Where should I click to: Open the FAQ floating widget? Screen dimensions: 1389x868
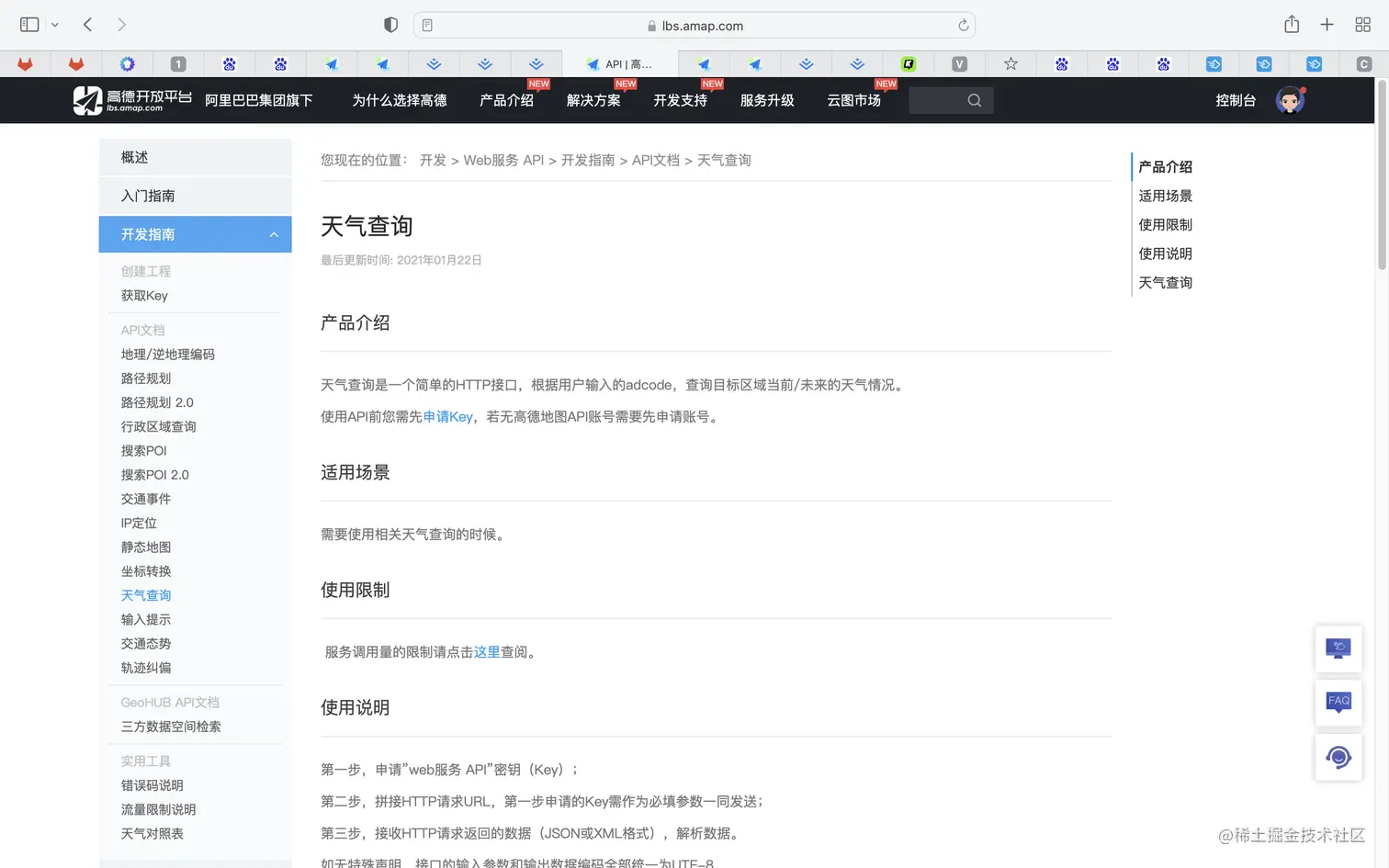[x=1338, y=703]
